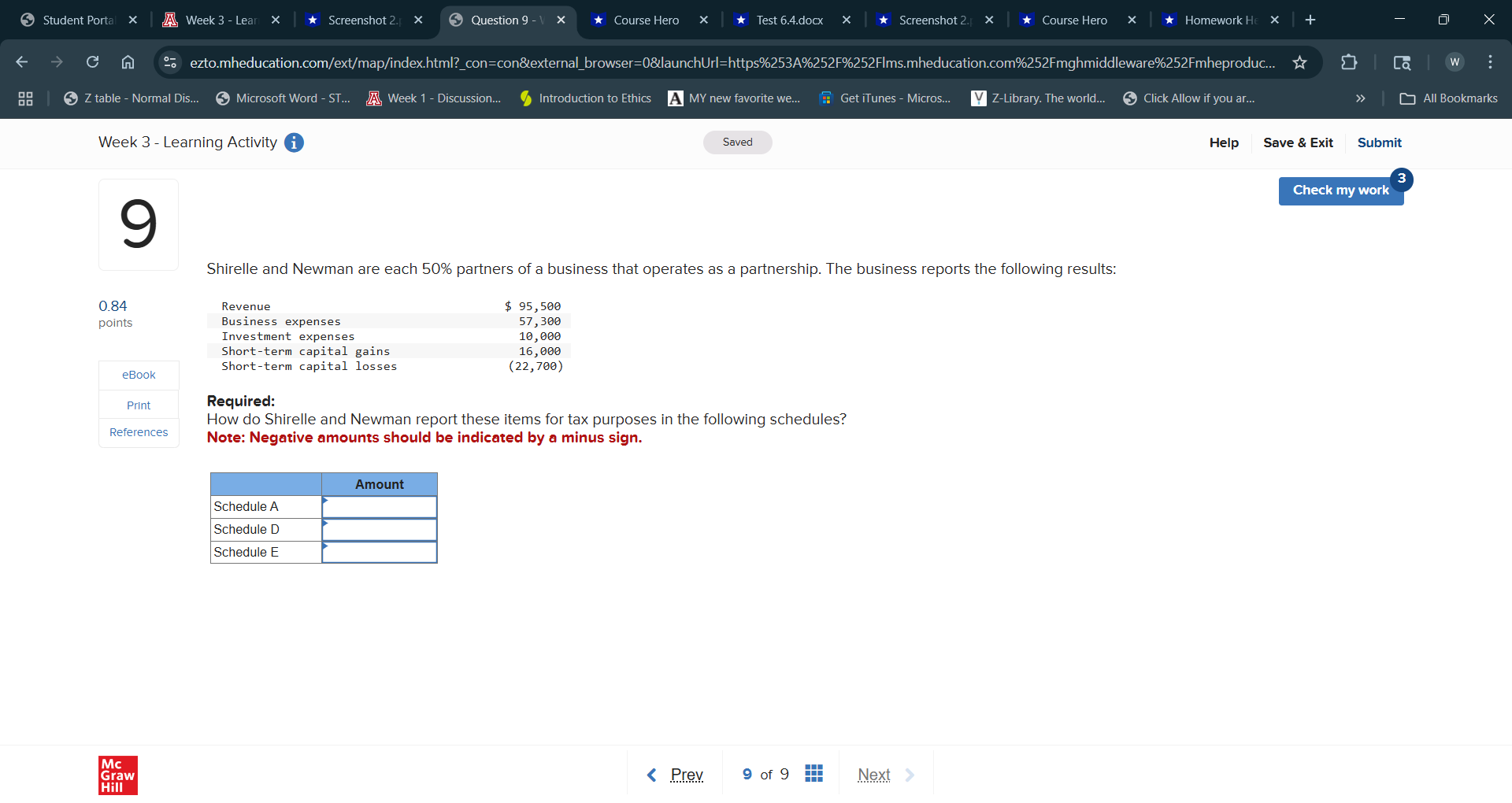Click the McGraw Hill logo
1512x803 pixels.
click(x=117, y=775)
